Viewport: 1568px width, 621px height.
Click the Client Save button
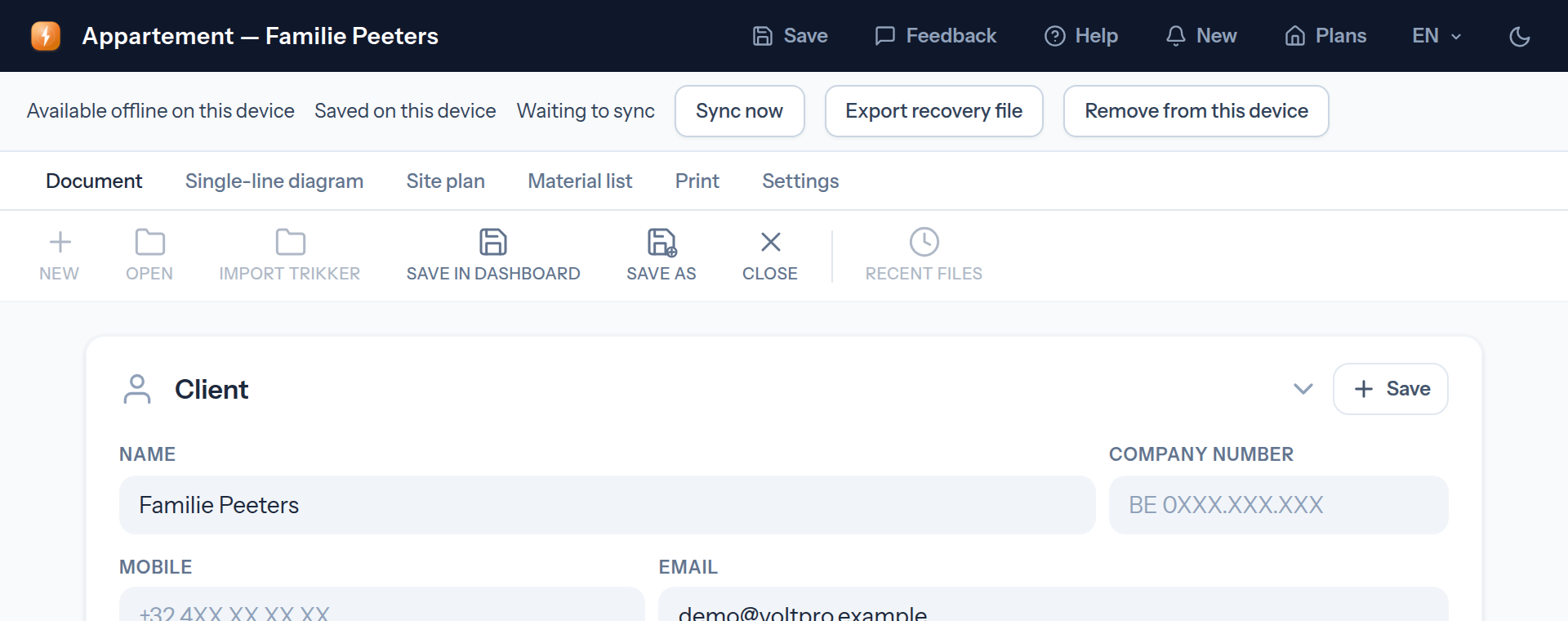[x=1391, y=389]
